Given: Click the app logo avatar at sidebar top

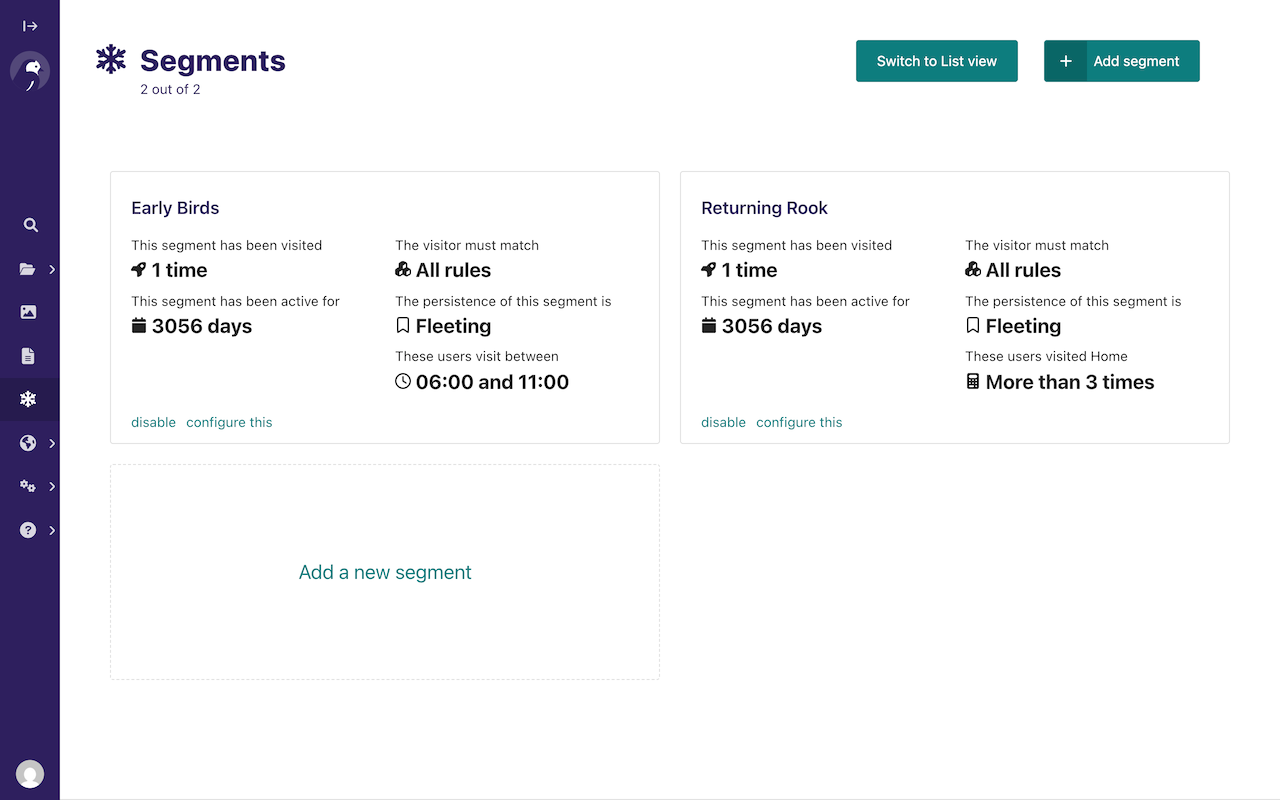Looking at the screenshot, I should (30, 70).
